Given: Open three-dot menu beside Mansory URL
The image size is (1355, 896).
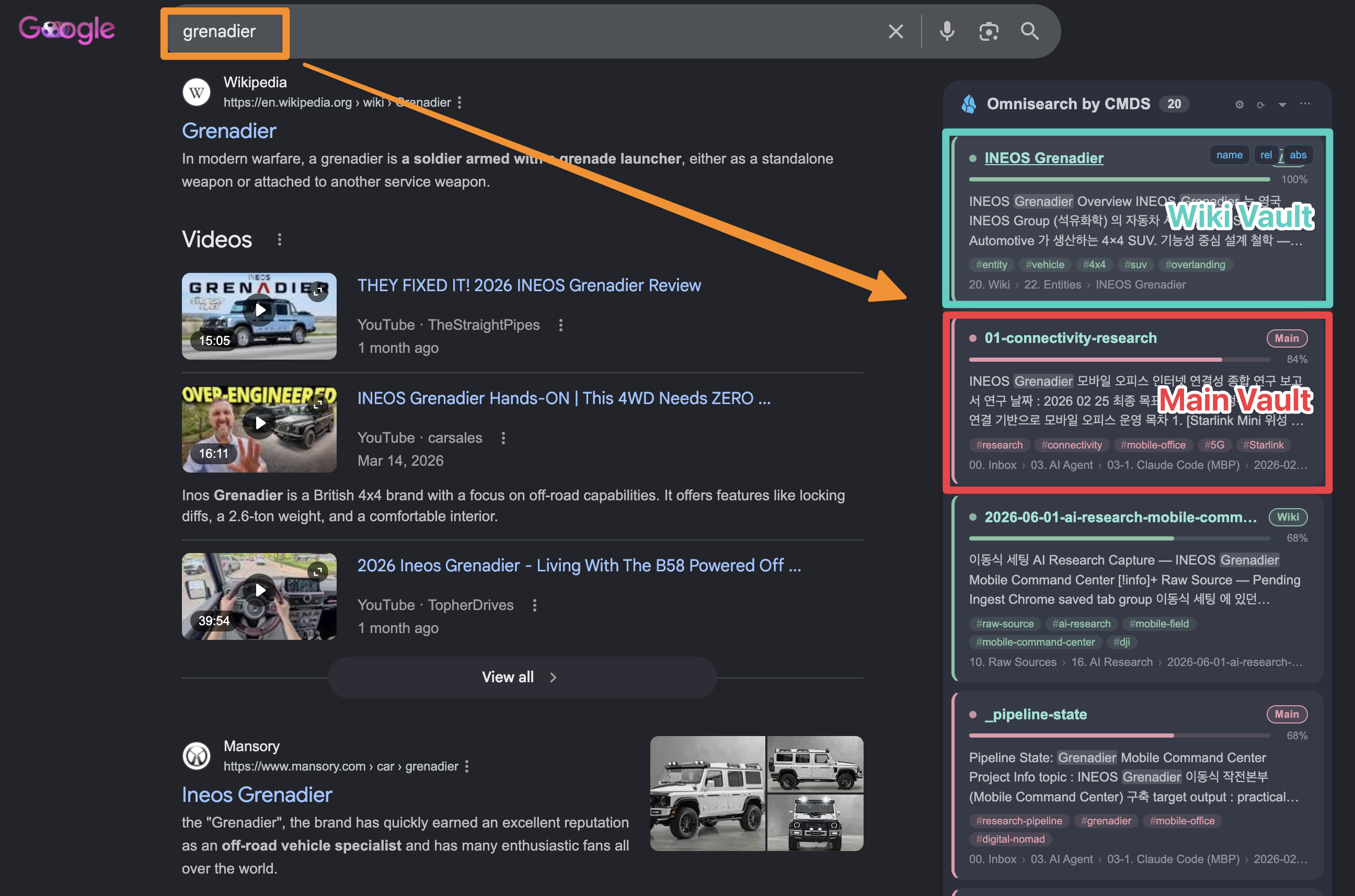Looking at the screenshot, I should 467,766.
